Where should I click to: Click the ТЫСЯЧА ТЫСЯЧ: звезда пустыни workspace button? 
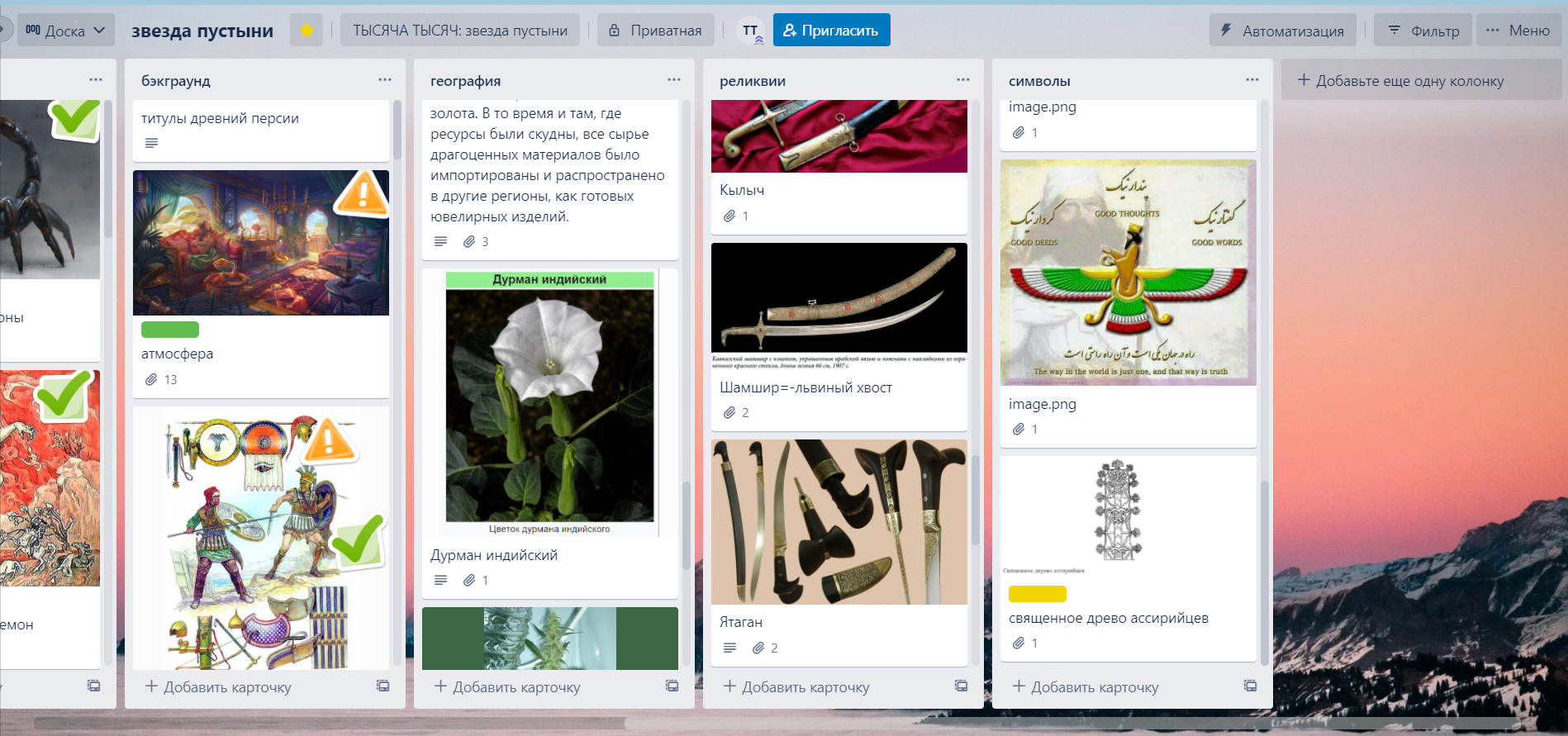(x=460, y=31)
